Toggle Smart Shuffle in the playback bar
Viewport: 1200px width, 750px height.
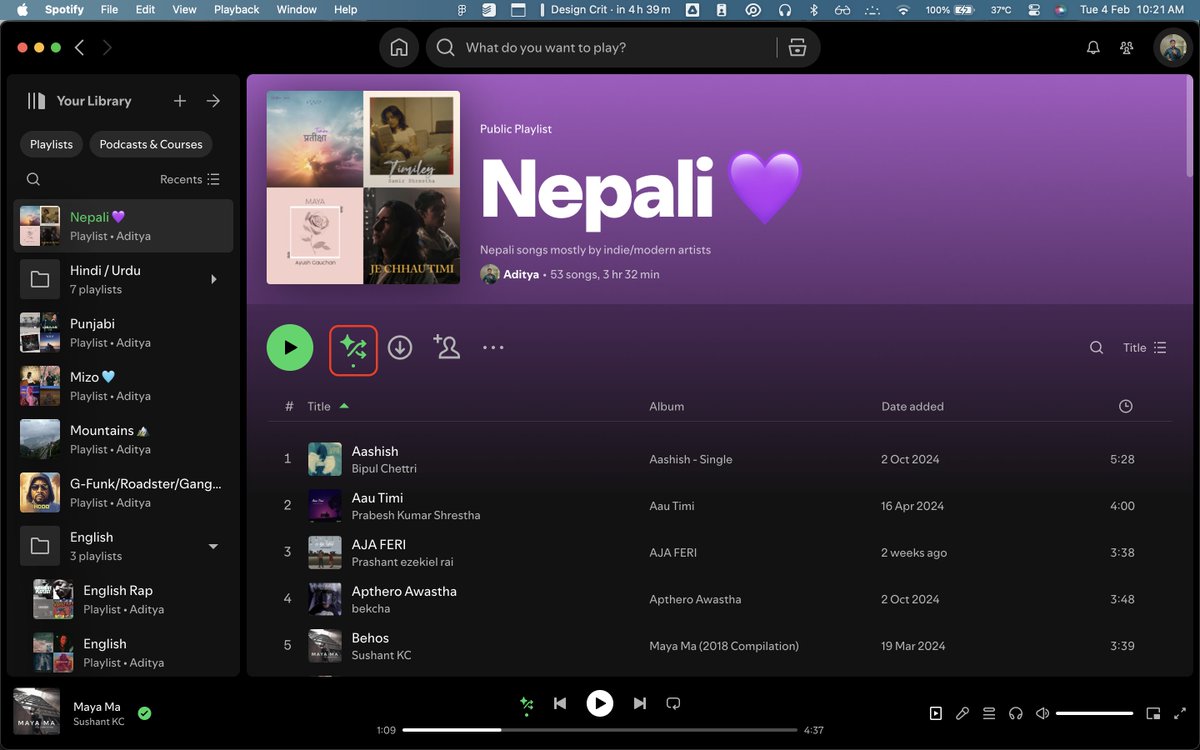[x=526, y=703]
